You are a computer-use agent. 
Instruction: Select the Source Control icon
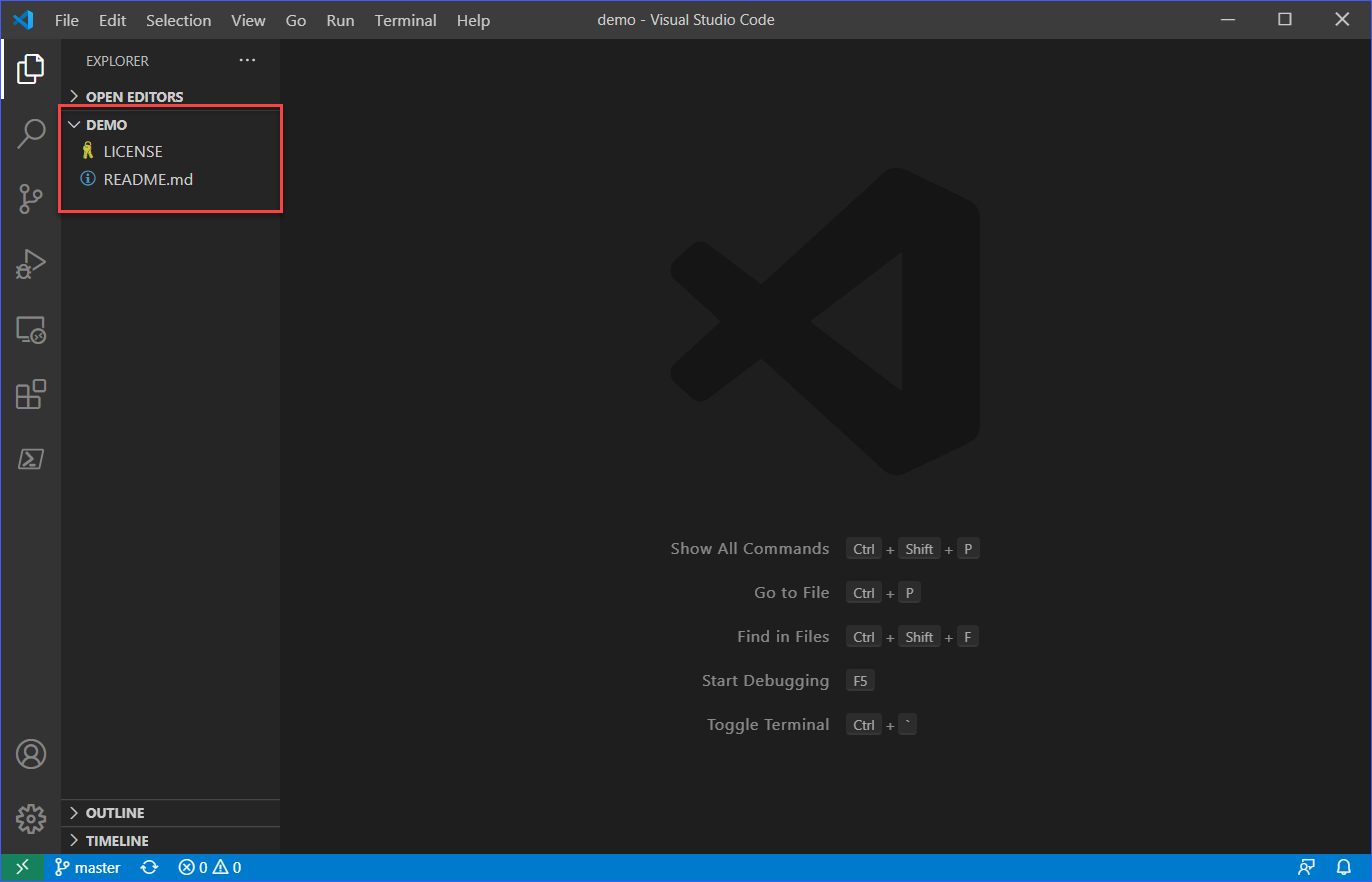tap(31, 198)
